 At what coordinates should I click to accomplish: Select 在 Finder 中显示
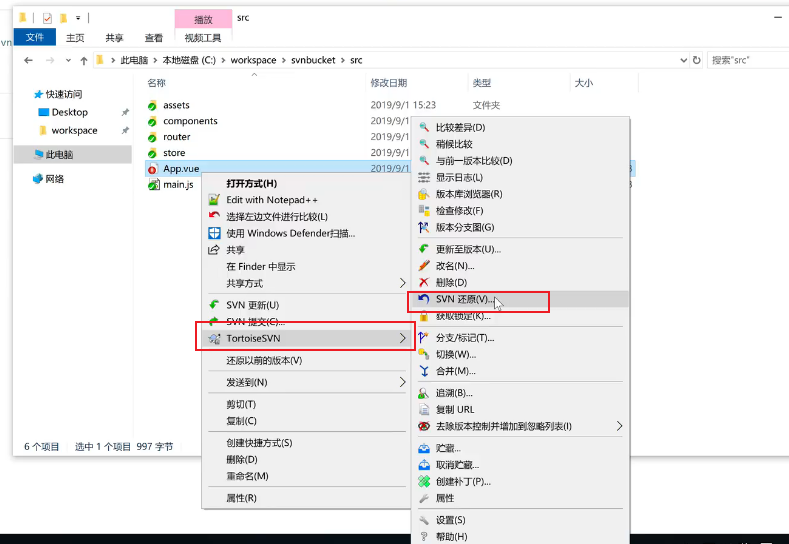point(261,267)
